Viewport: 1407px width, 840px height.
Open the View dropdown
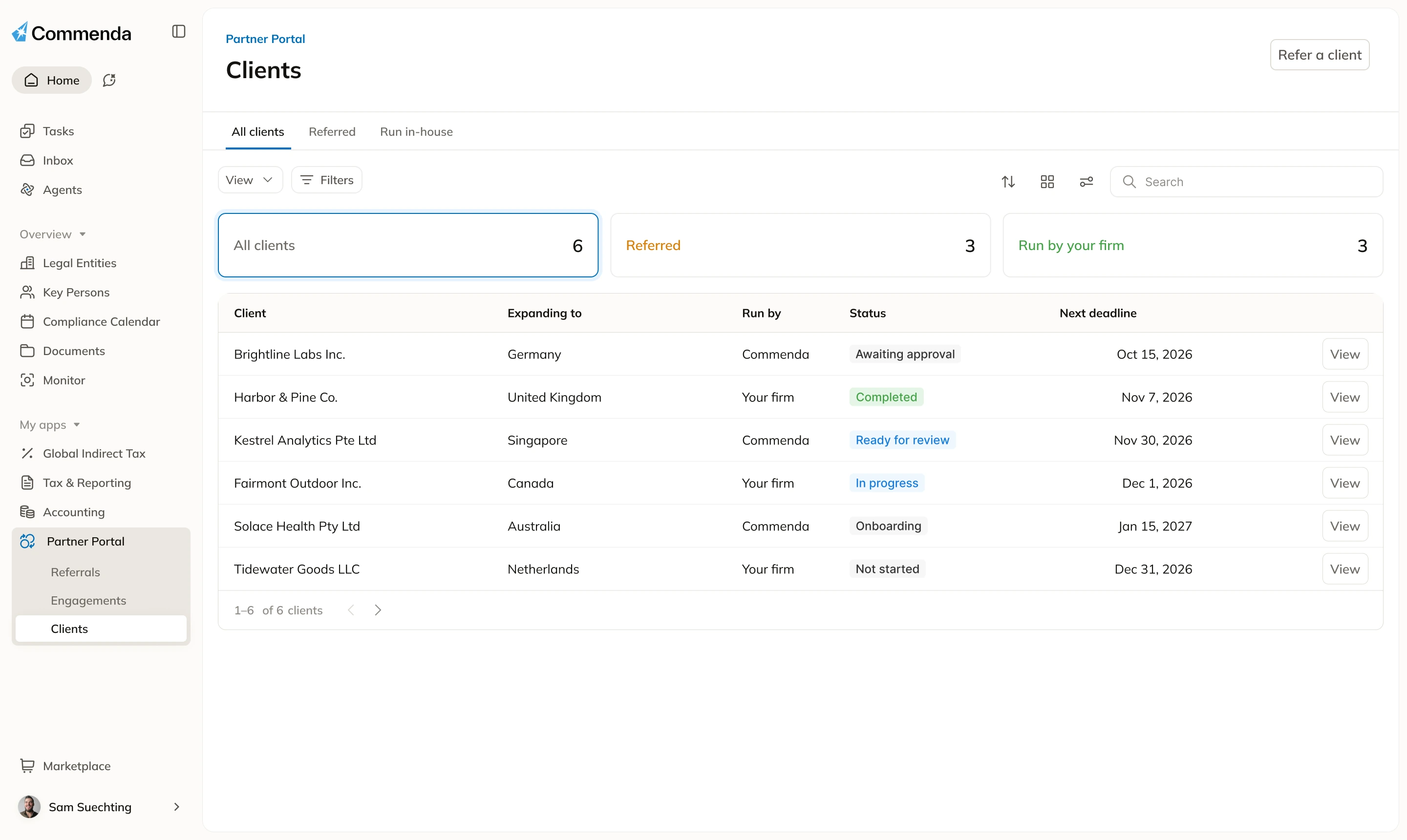[x=250, y=181]
